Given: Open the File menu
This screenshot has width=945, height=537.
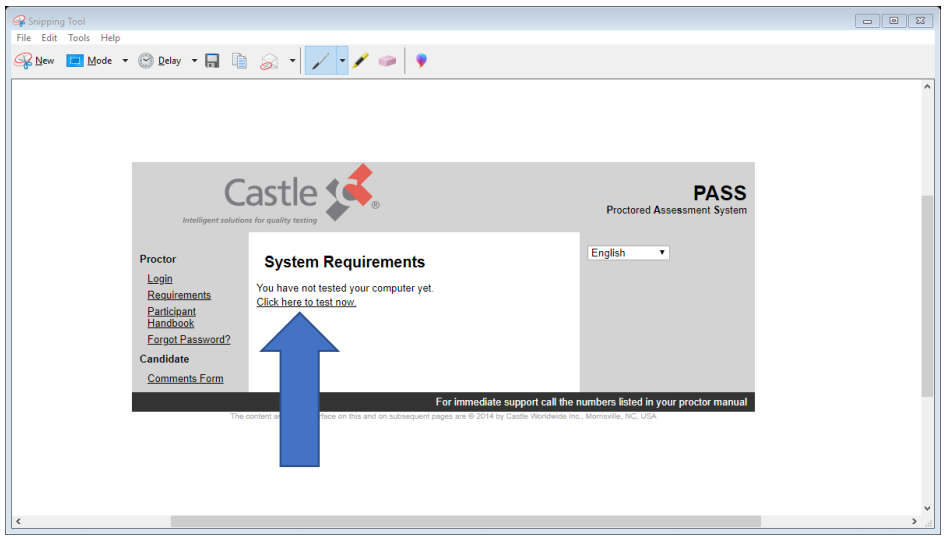Looking at the screenshot, I should pos(24,37).
